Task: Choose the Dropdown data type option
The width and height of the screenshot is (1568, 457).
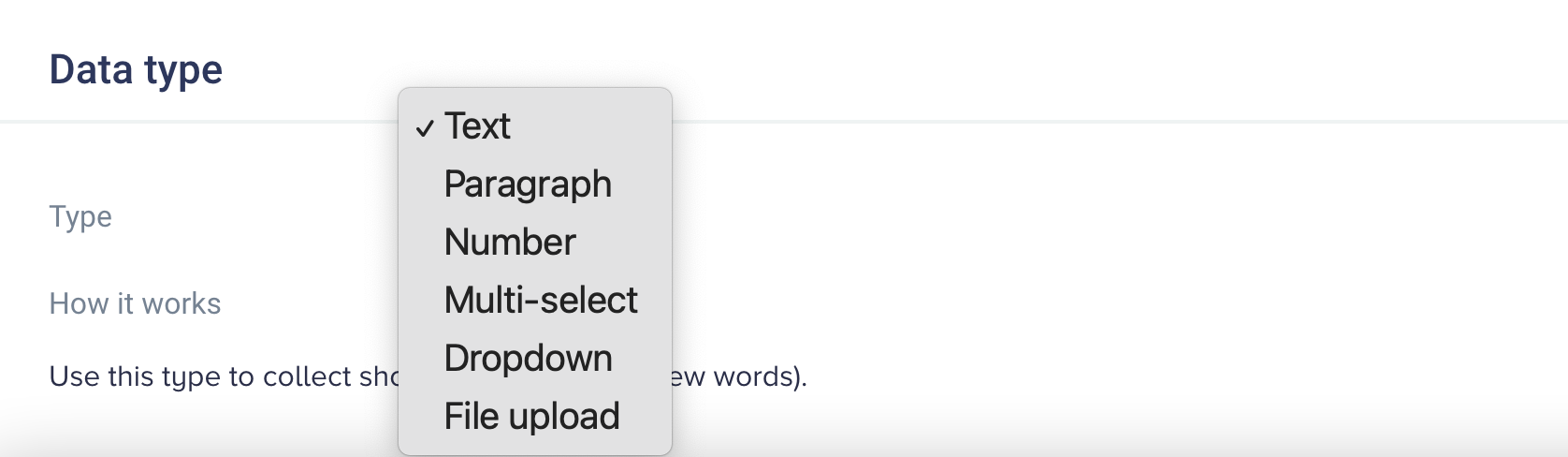Action: pos(528,359)
